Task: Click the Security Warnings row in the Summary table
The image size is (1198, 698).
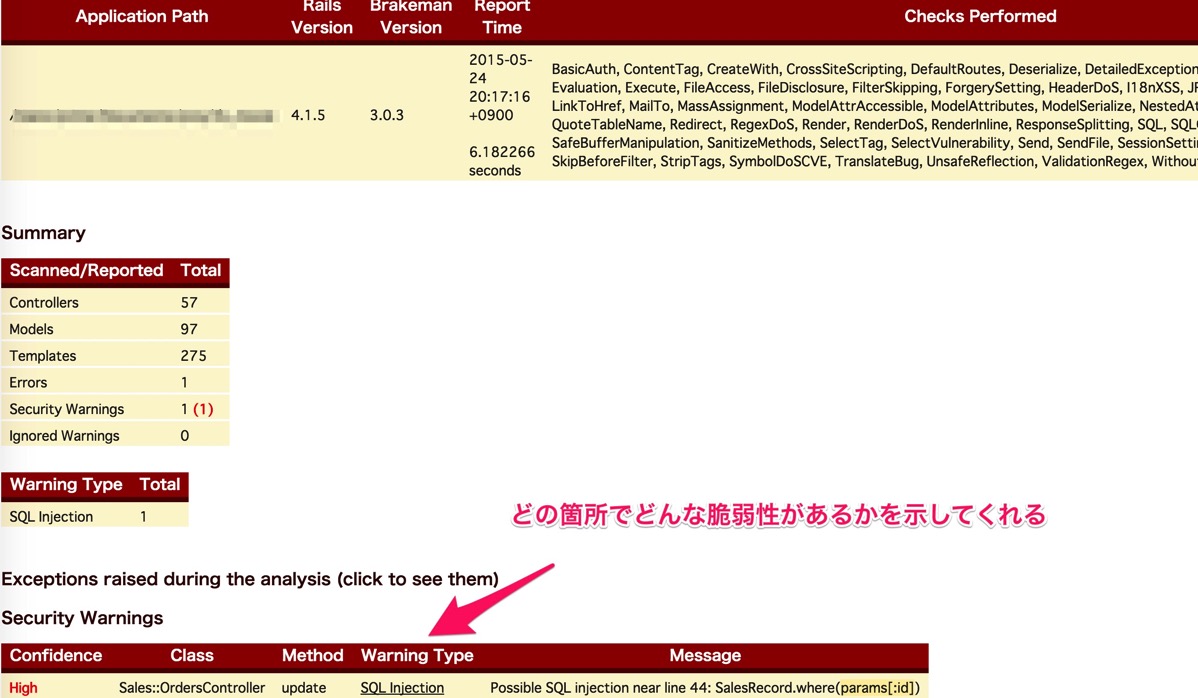Action: (67, 409)
